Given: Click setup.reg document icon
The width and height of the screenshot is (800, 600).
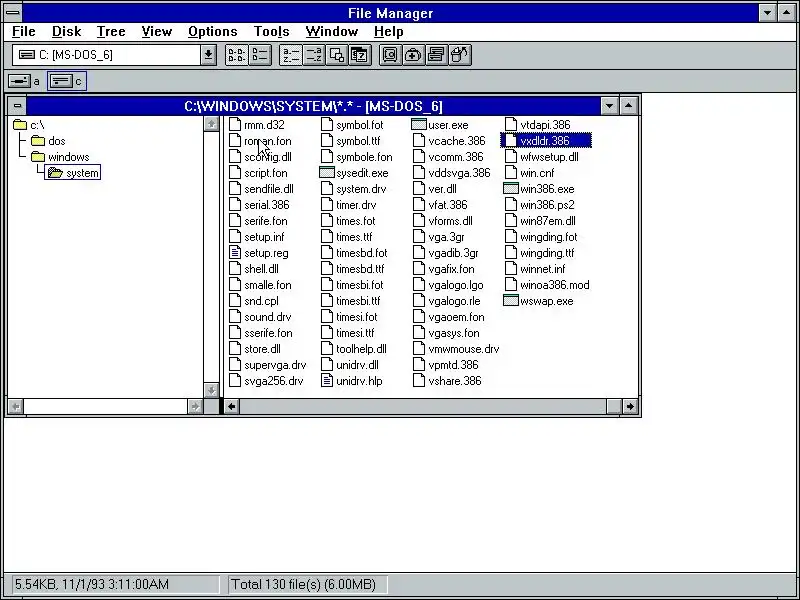Looking at the screenshot, I should (x=235, y=253).
